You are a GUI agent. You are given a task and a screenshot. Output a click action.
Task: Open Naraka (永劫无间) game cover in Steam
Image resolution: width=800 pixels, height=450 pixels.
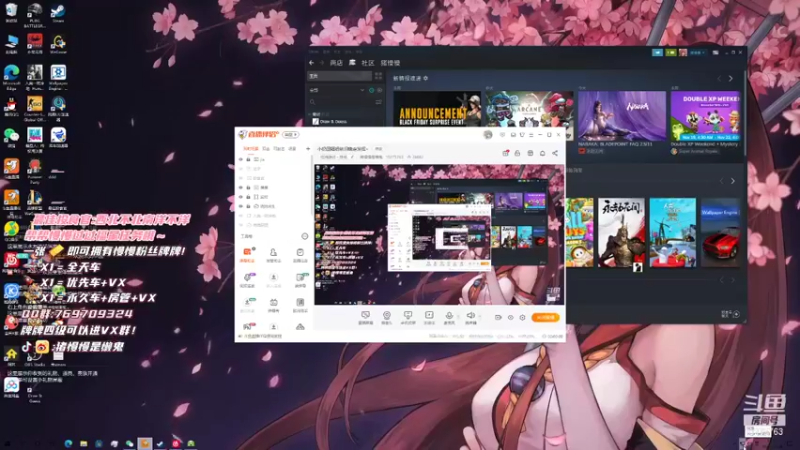tap(621, 233)
